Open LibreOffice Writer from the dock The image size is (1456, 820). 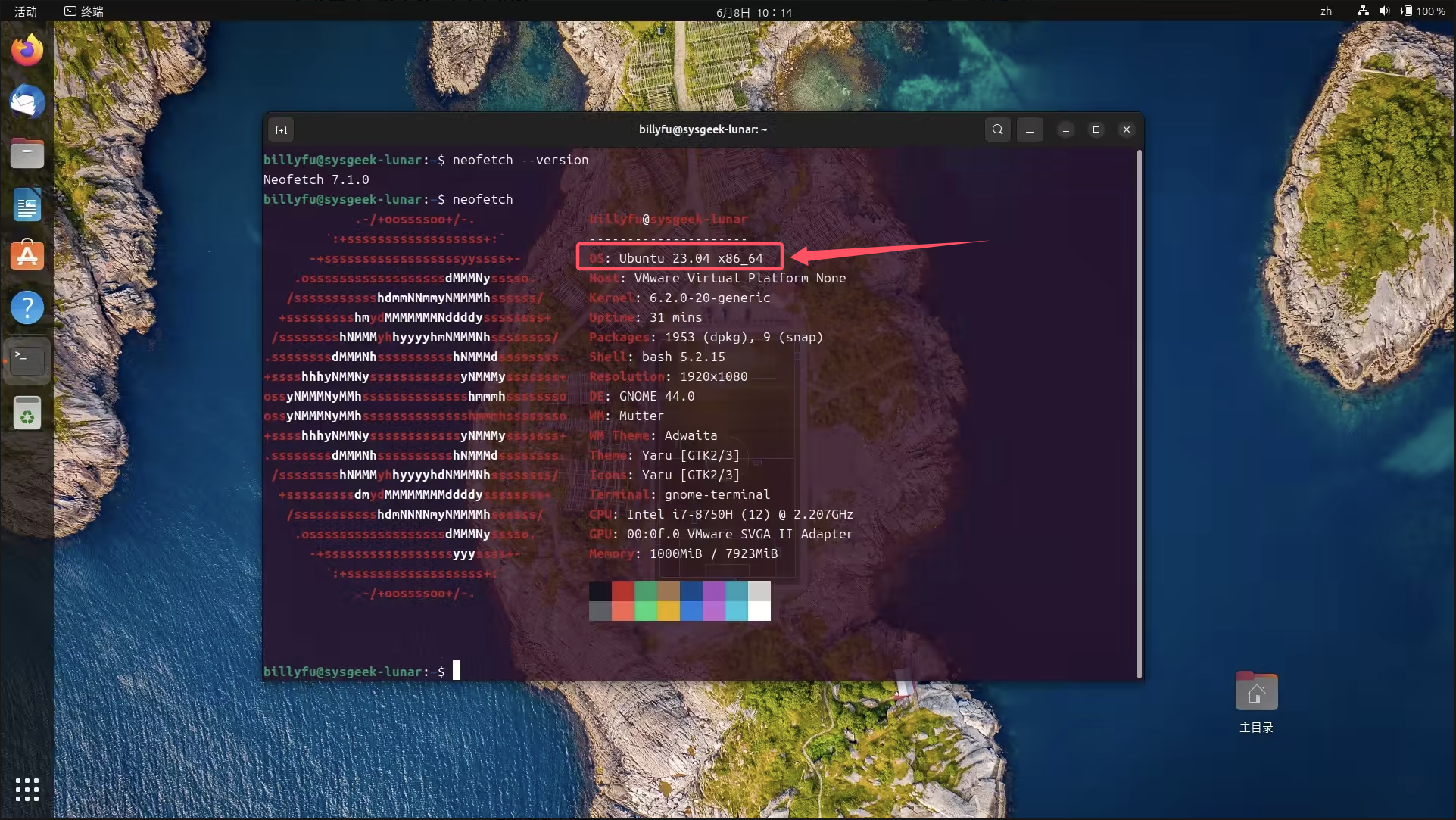27,204
